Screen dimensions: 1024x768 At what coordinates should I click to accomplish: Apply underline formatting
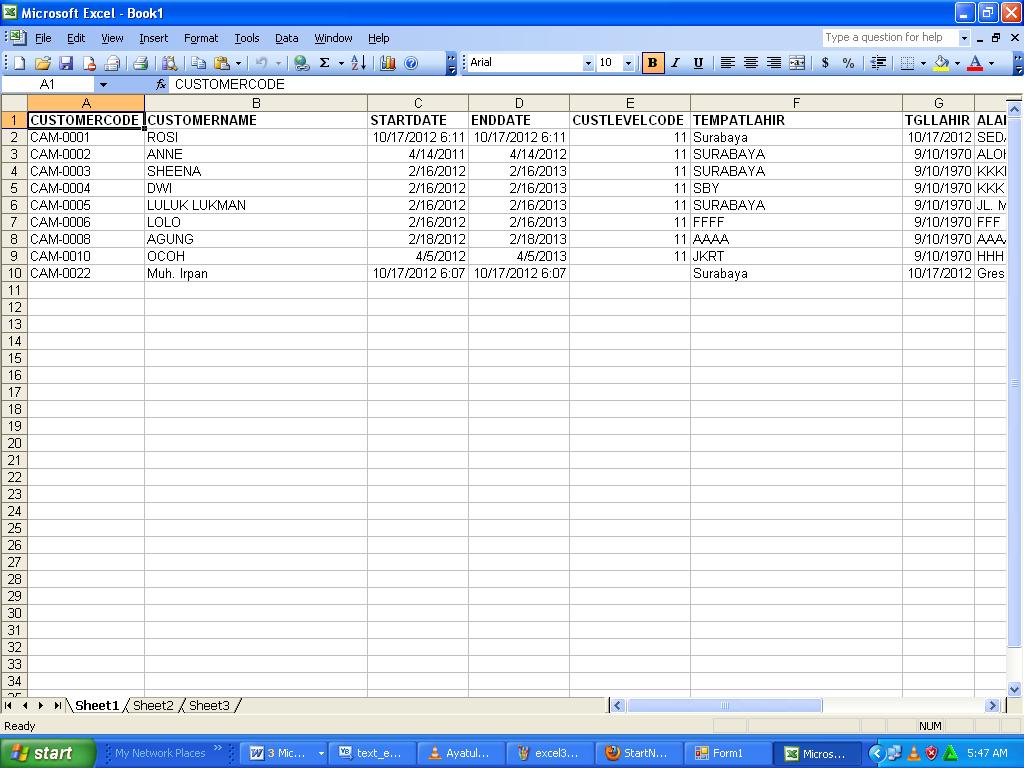(697, 62)
